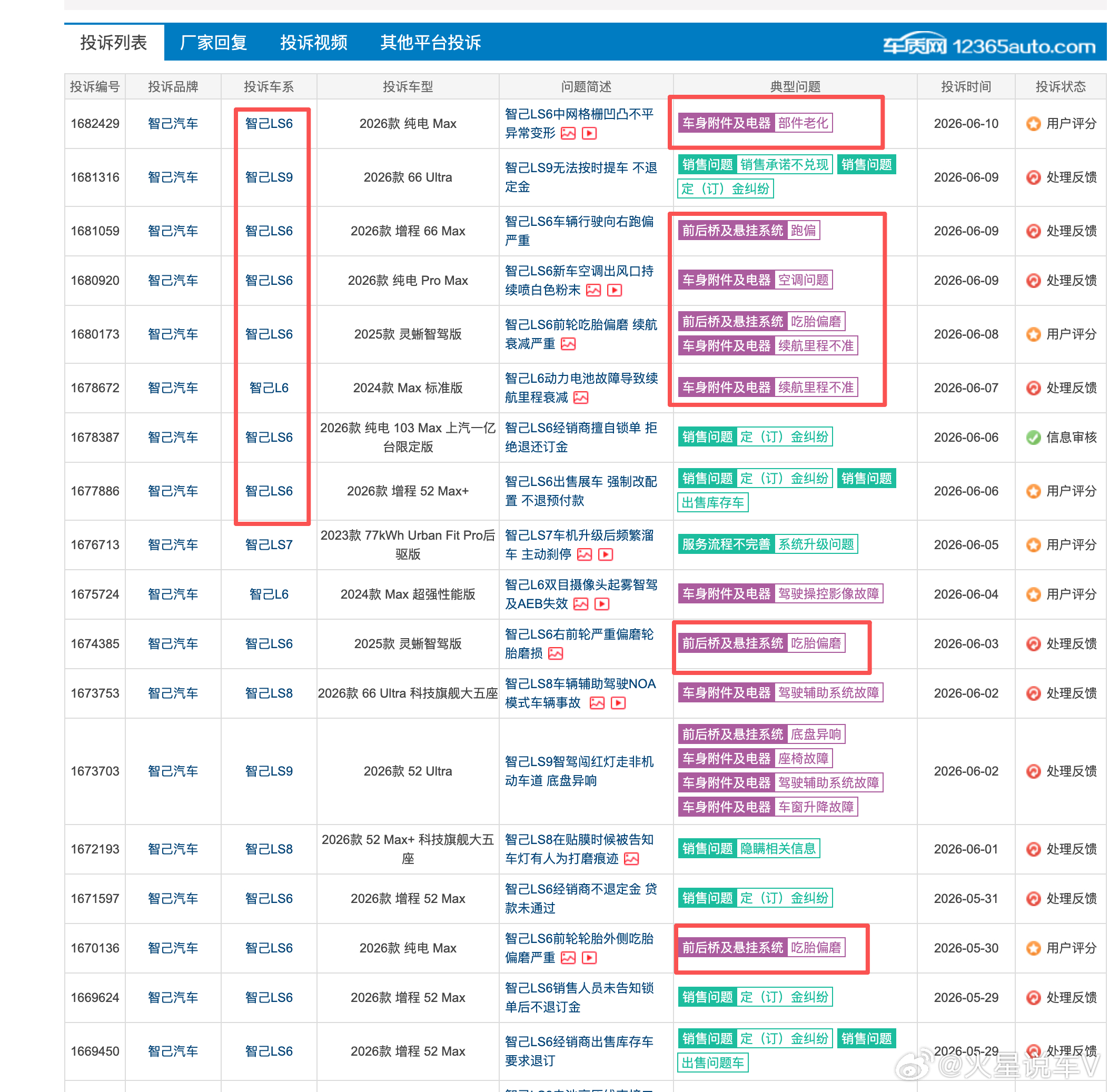Open the 投诉列表 tab
The image size is (1109, 1092).
[x=114, y=43]
